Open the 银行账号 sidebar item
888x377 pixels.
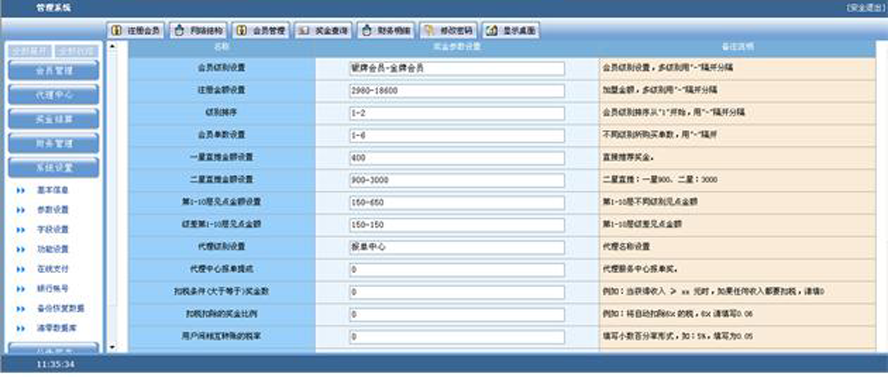(53, 289)
